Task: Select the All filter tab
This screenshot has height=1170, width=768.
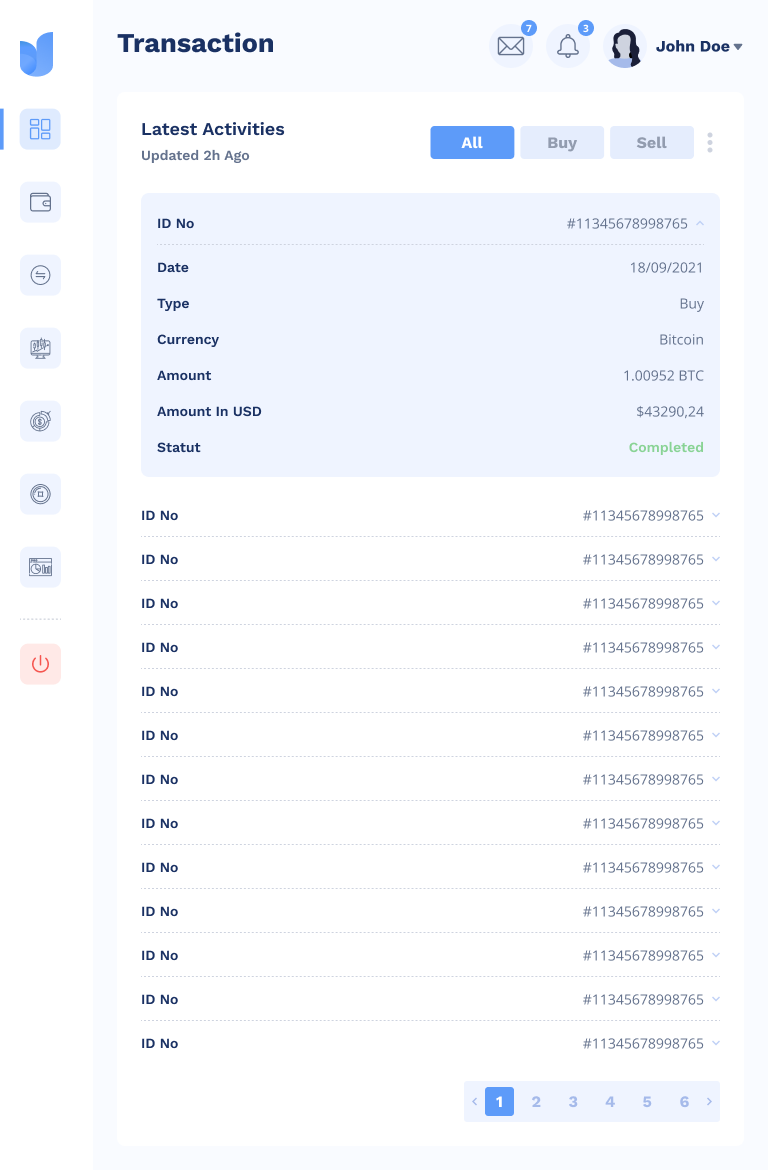Action: coord(472,142)
